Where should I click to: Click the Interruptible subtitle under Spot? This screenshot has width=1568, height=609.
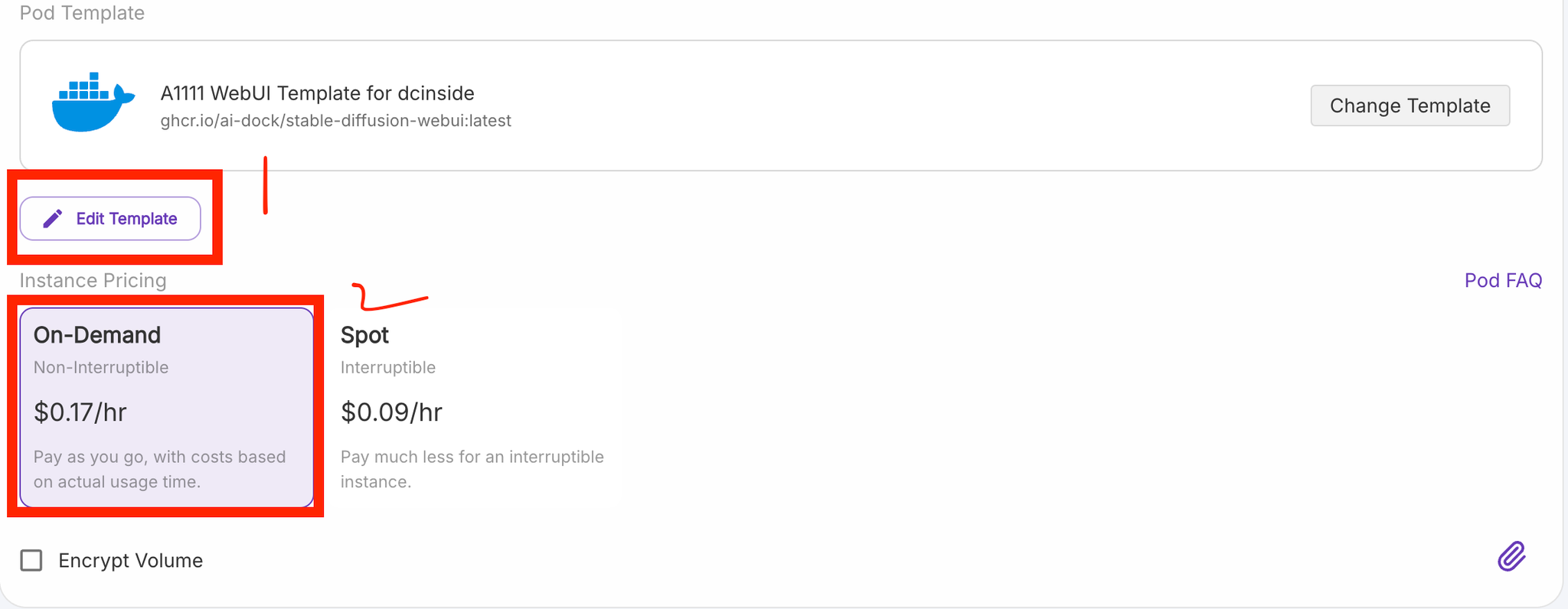pyautogui.click(x=387, y=367)
